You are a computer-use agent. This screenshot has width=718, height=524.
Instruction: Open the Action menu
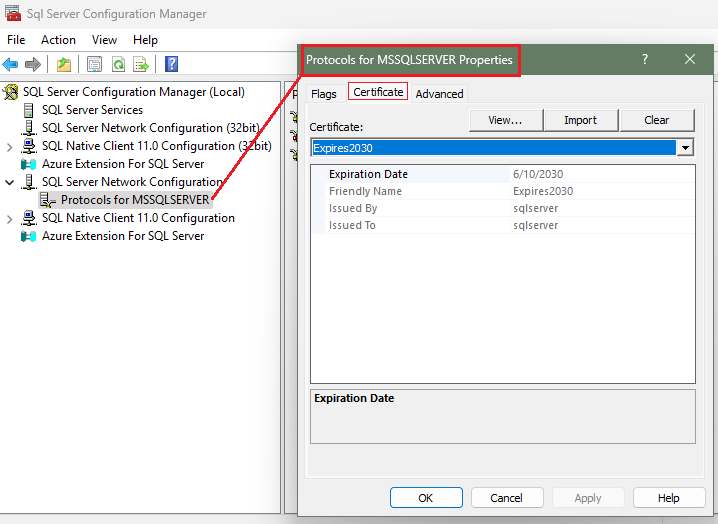pos(58,40)
